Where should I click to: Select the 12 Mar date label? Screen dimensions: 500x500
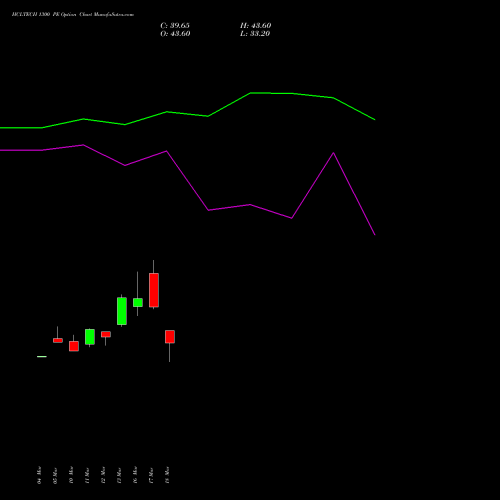(x=103, y=475)
